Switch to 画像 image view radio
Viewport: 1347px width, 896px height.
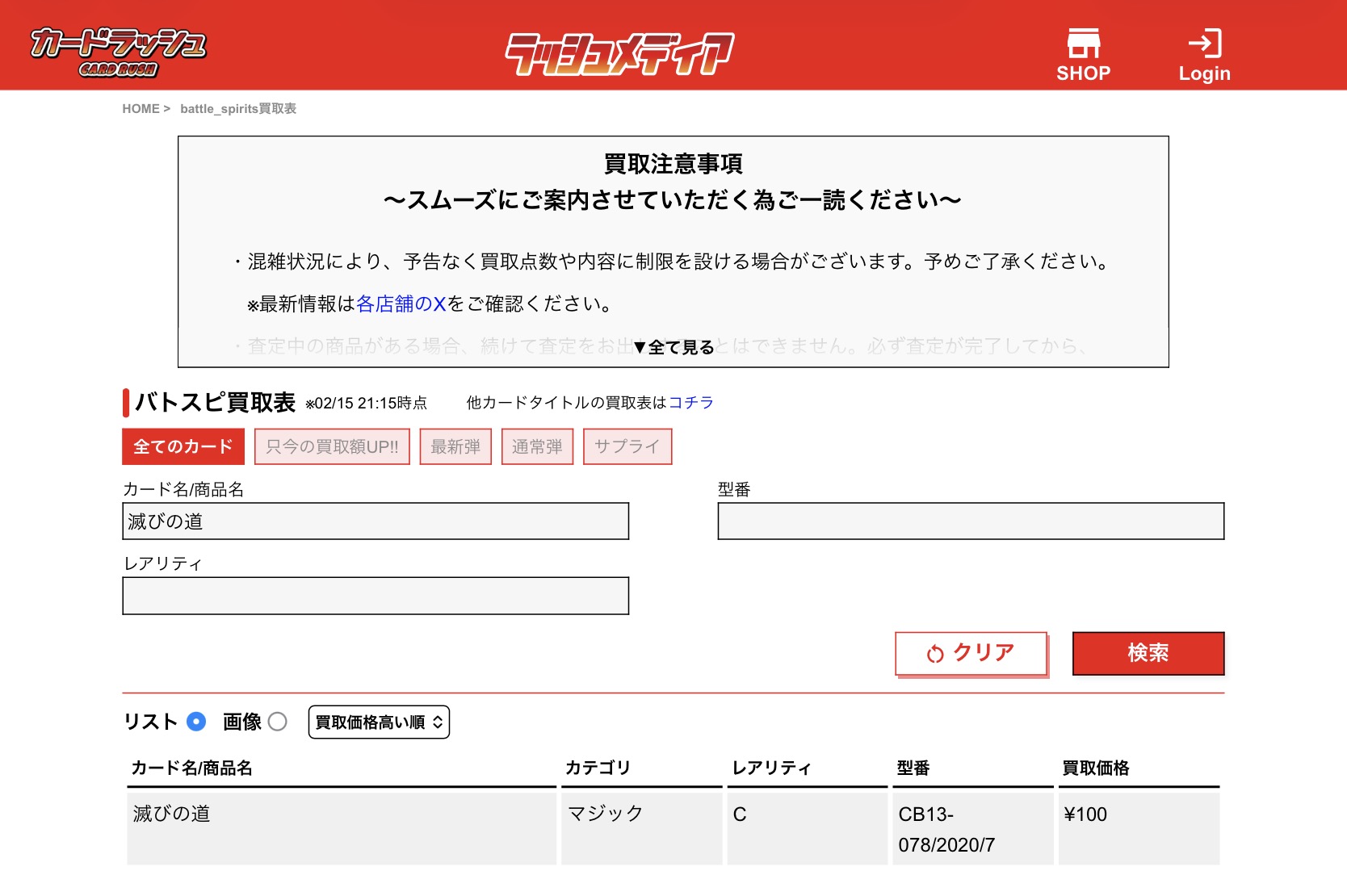click(278, 722)
